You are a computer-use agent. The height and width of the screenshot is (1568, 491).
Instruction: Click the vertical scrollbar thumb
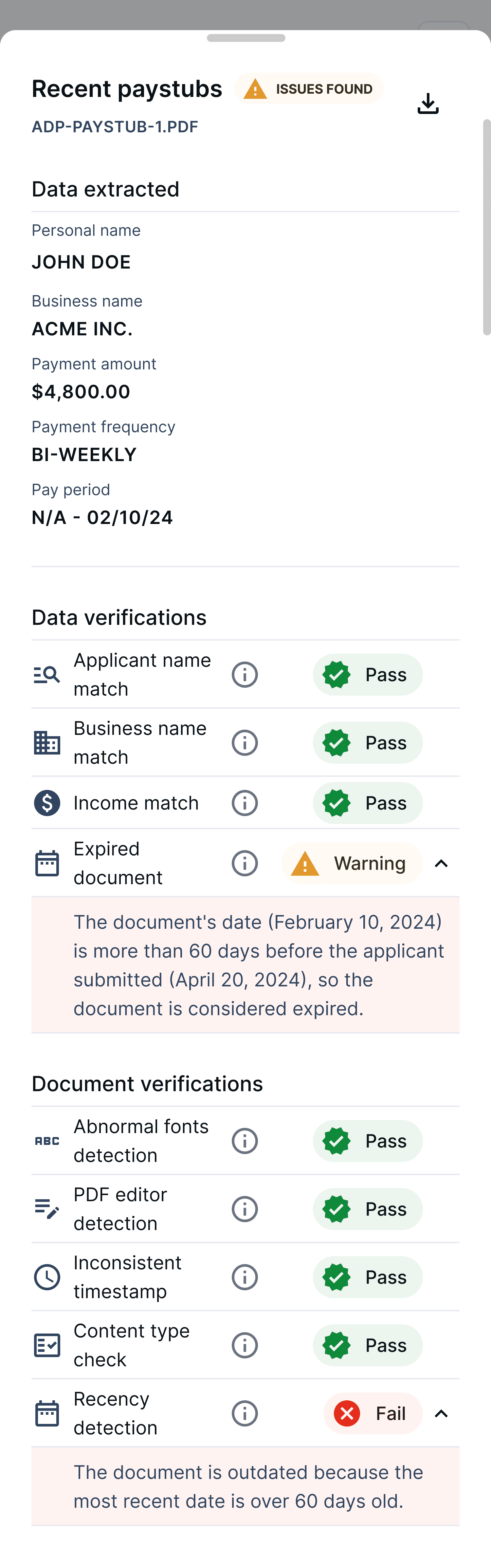486,226
